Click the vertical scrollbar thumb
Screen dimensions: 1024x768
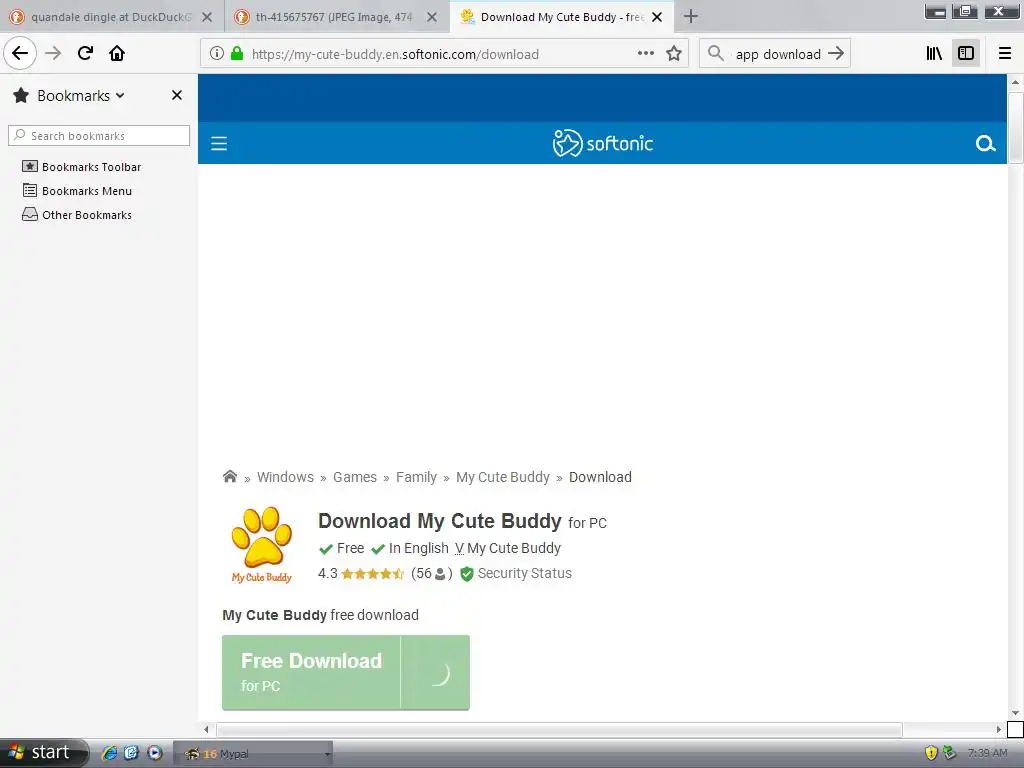(1015, 127)
